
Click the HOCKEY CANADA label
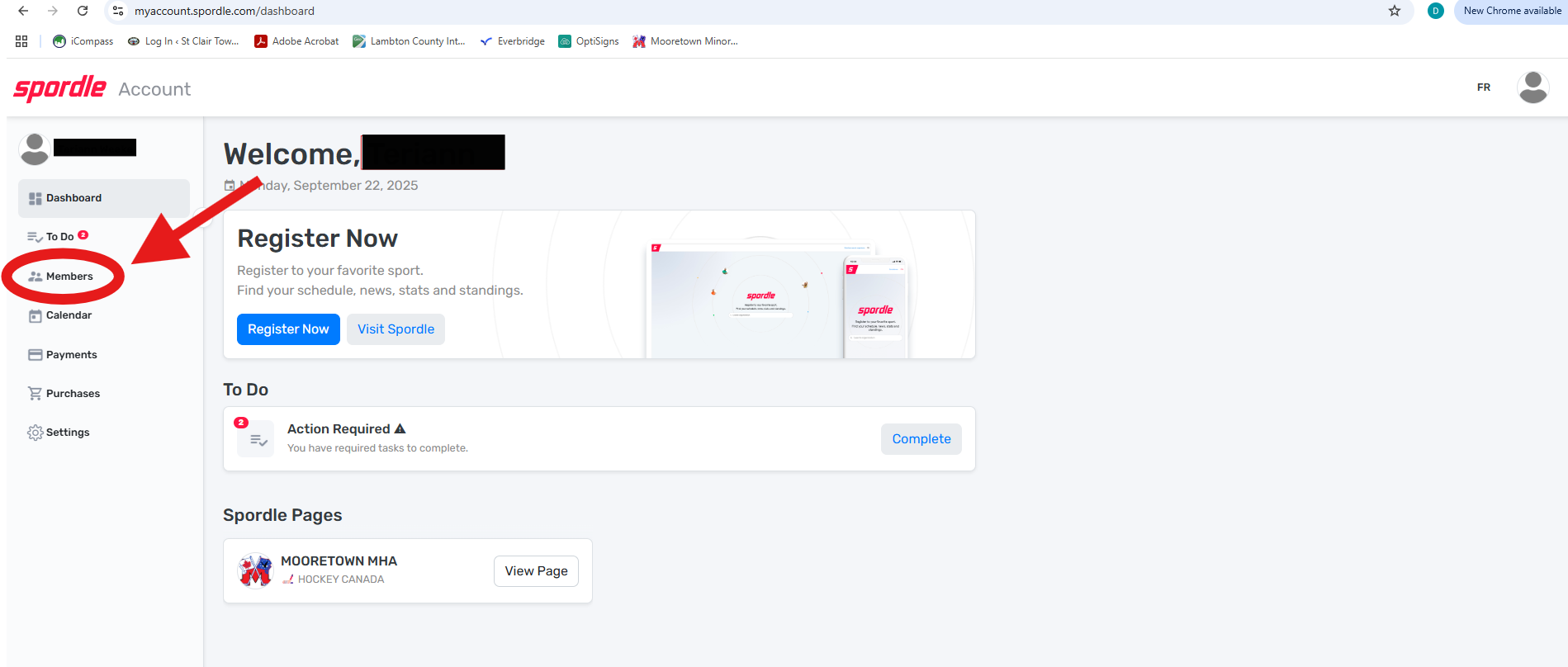[341, 579]
